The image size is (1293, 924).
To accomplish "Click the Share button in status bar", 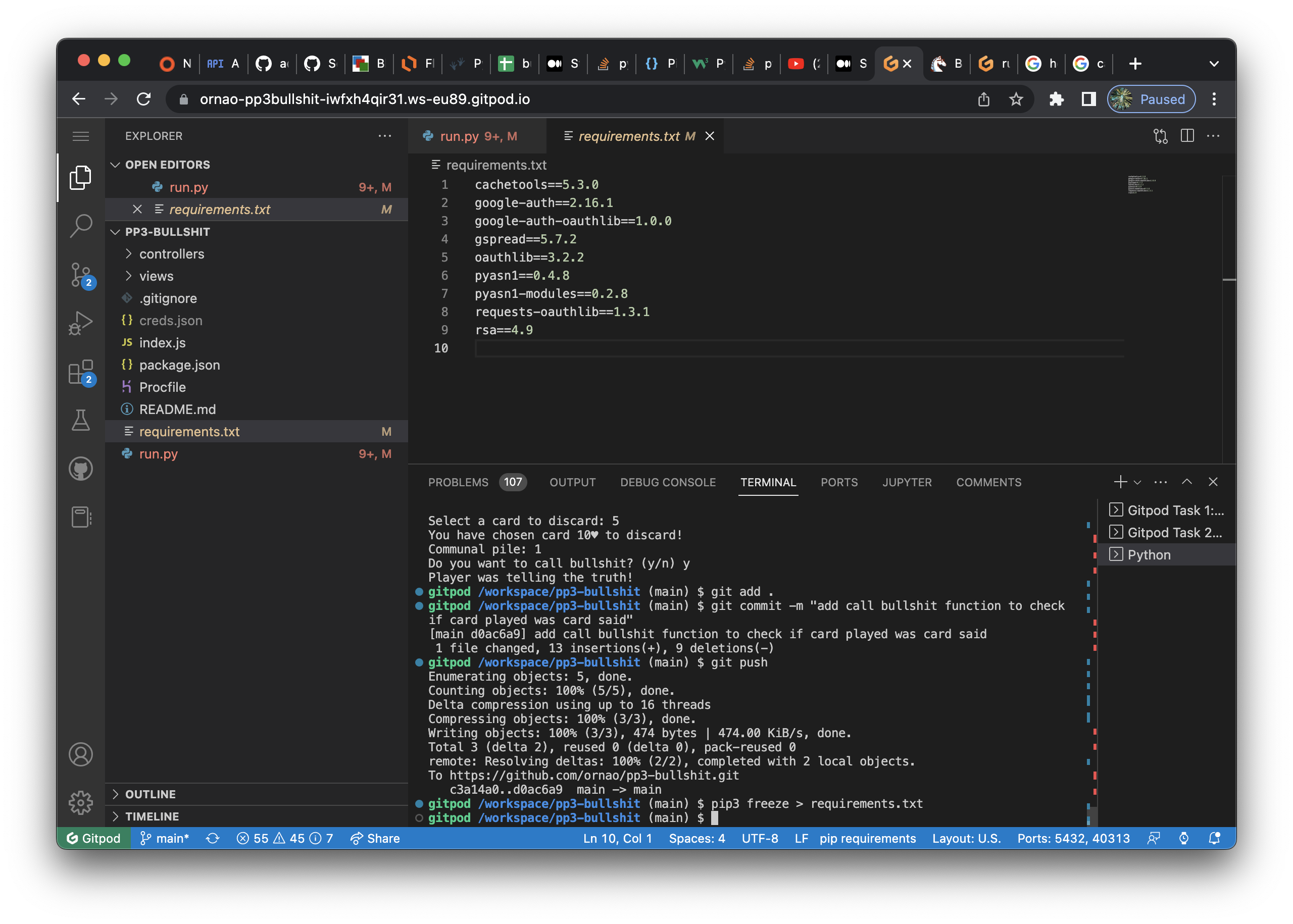I will tap(375, 838).
